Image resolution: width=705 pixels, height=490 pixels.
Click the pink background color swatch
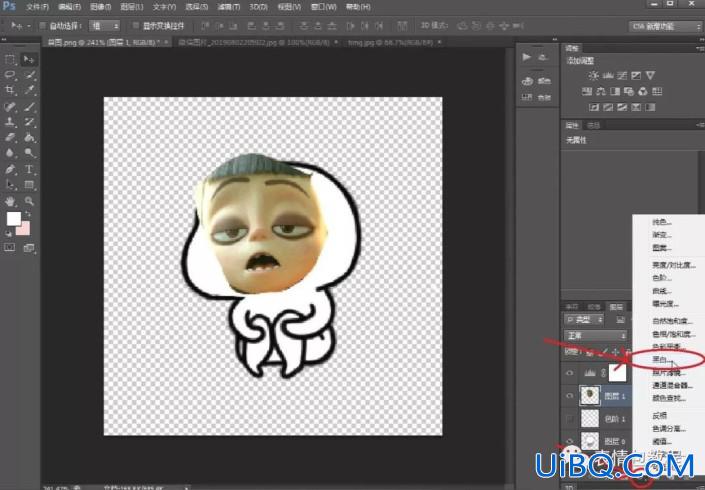24,230
